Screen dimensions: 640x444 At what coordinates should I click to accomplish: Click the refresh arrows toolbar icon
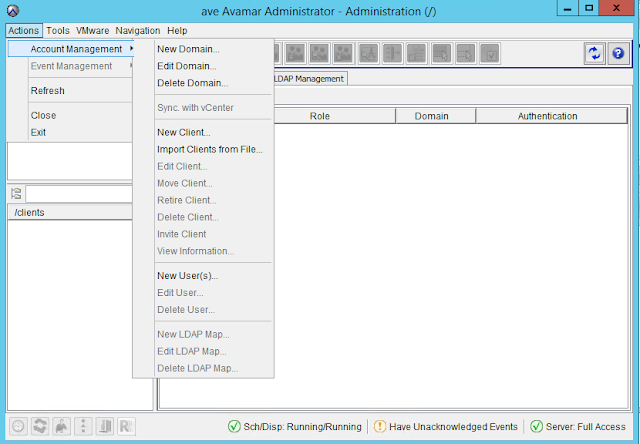coord(594,53)
